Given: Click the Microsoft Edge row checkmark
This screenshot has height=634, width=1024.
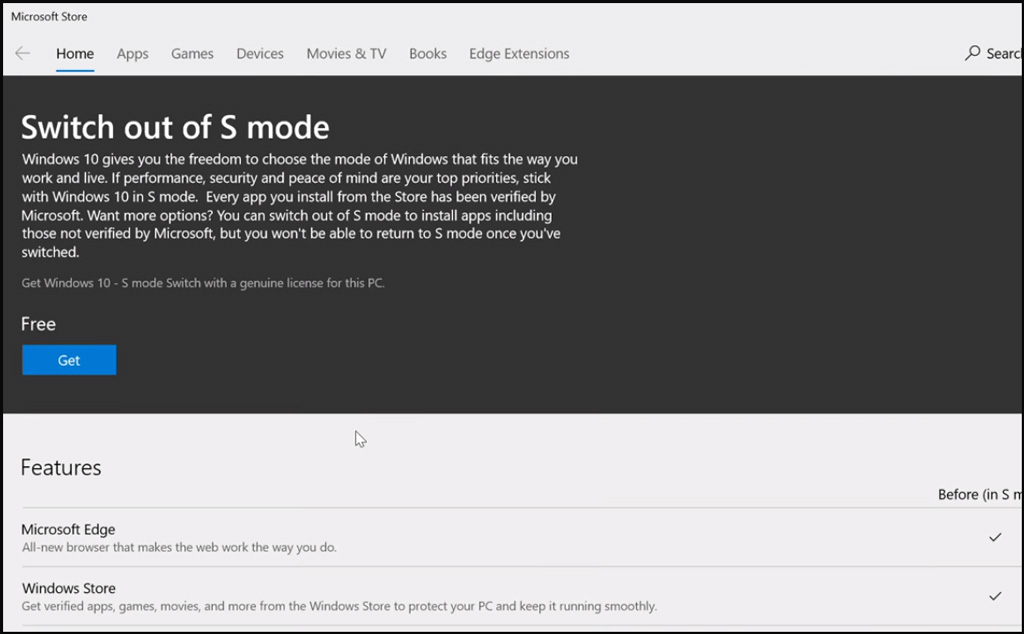Looking at the screenshot, I should (995, 537).
